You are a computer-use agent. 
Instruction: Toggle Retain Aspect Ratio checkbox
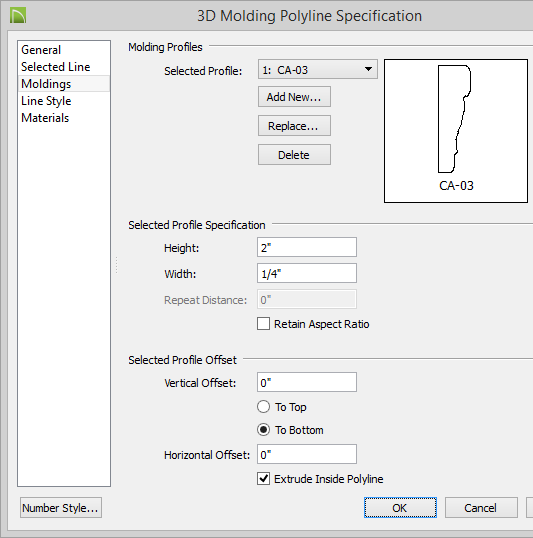(x=263, y=324)
